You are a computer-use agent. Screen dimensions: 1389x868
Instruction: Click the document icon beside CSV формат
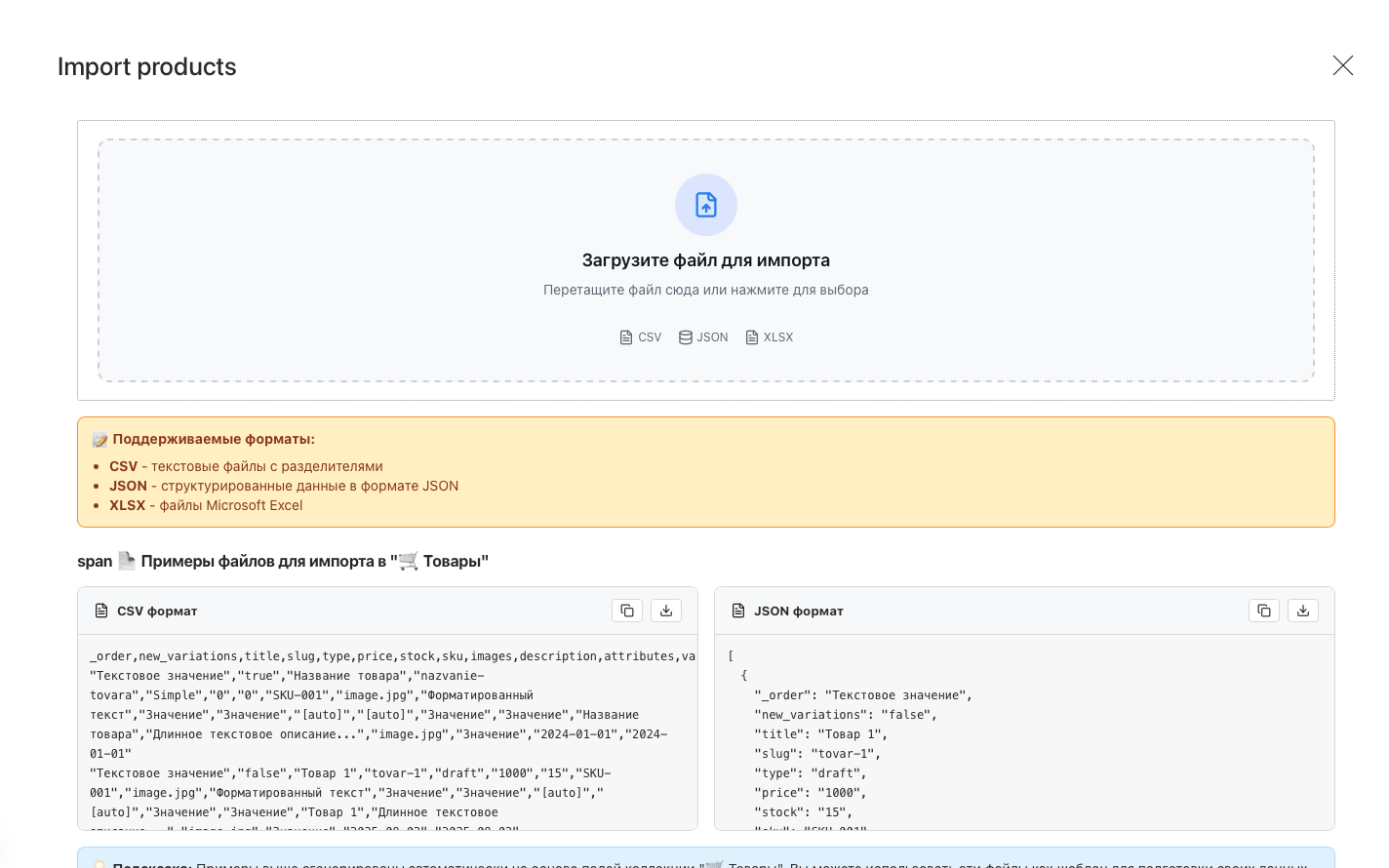[101, 611]
